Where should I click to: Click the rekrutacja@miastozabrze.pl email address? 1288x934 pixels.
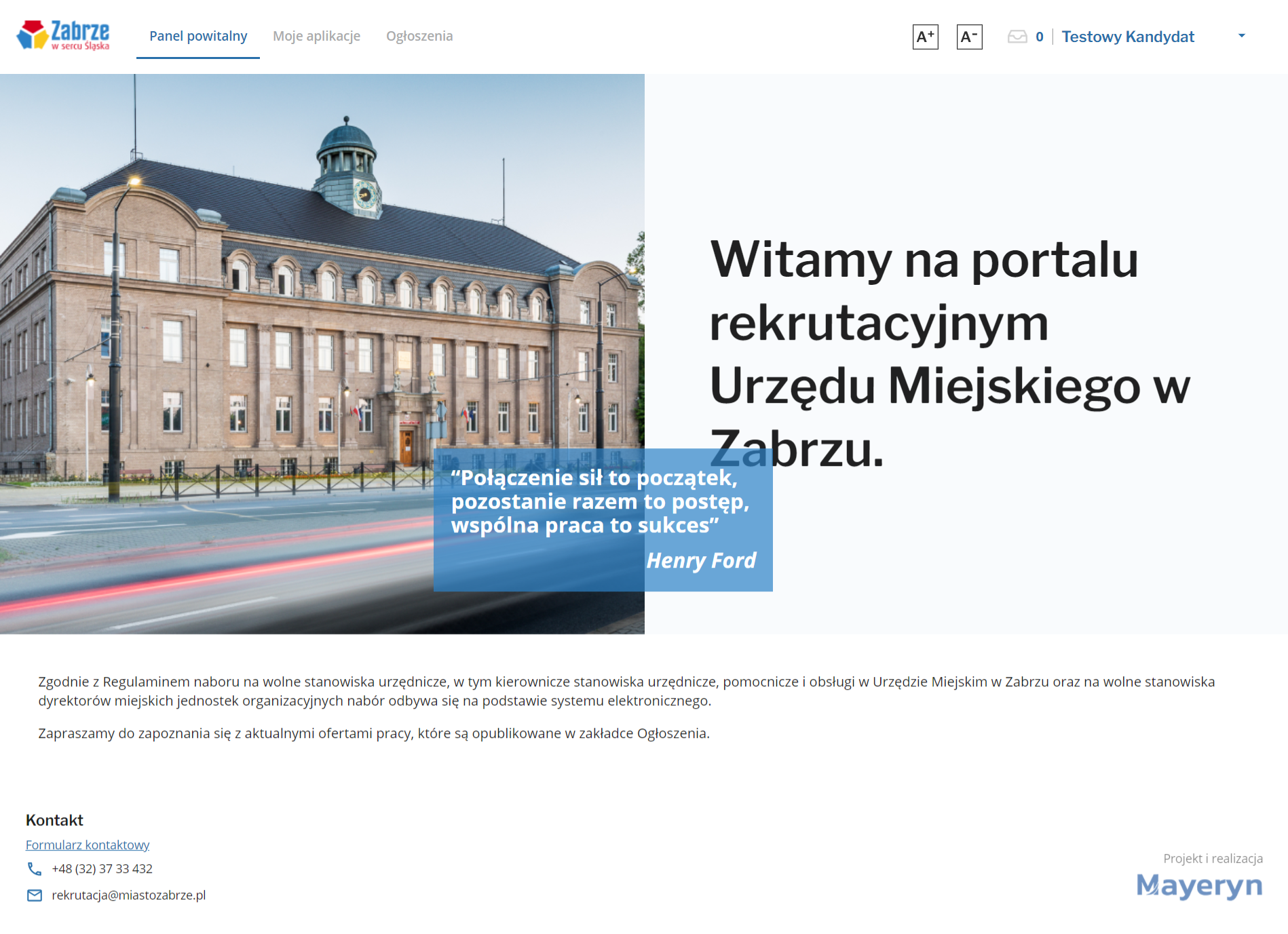point(128,895)
